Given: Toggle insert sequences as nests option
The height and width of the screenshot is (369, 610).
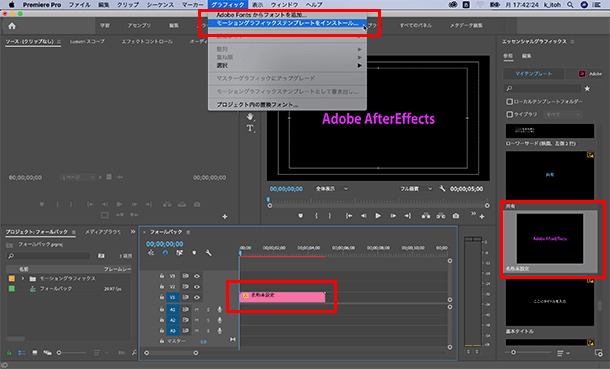Looking at the screenshot, I should (x=151, y=253).
